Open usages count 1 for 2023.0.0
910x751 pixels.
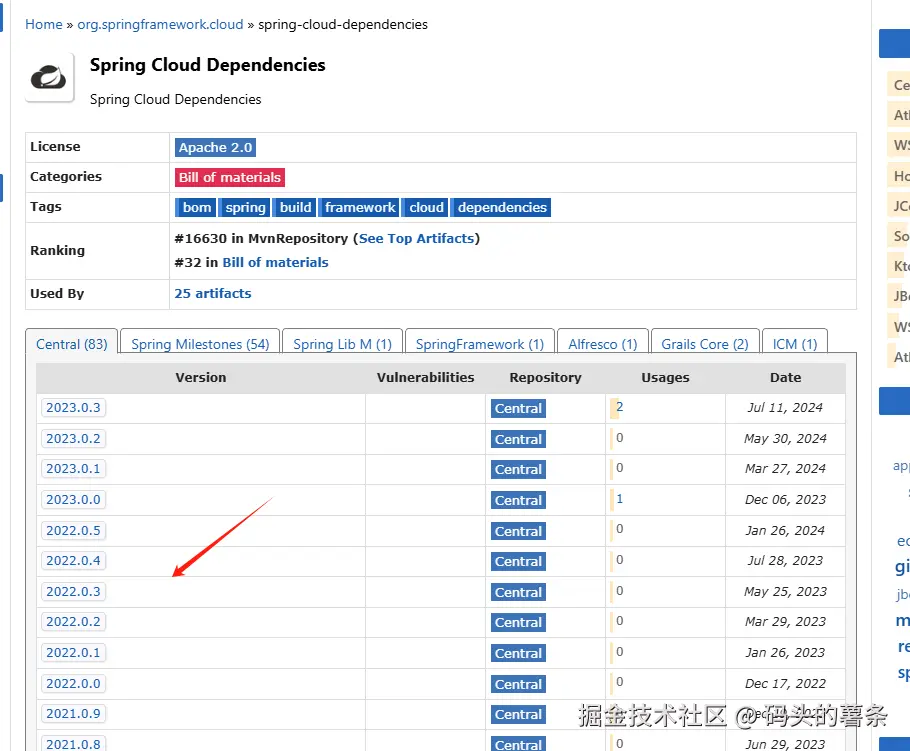pyautogui.click(x=619, y=499)
